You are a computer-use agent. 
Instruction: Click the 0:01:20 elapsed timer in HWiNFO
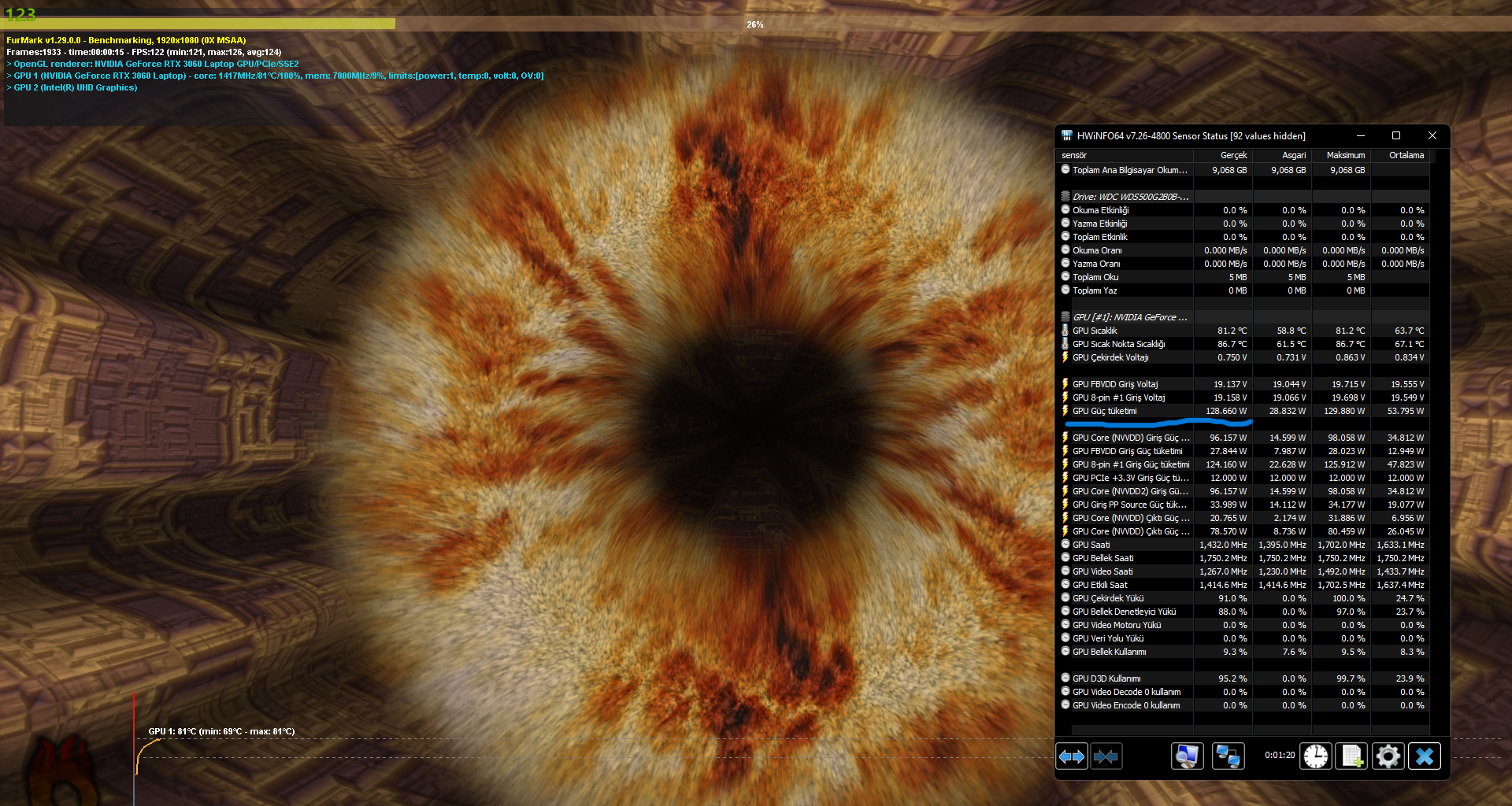coord(1280,755)
